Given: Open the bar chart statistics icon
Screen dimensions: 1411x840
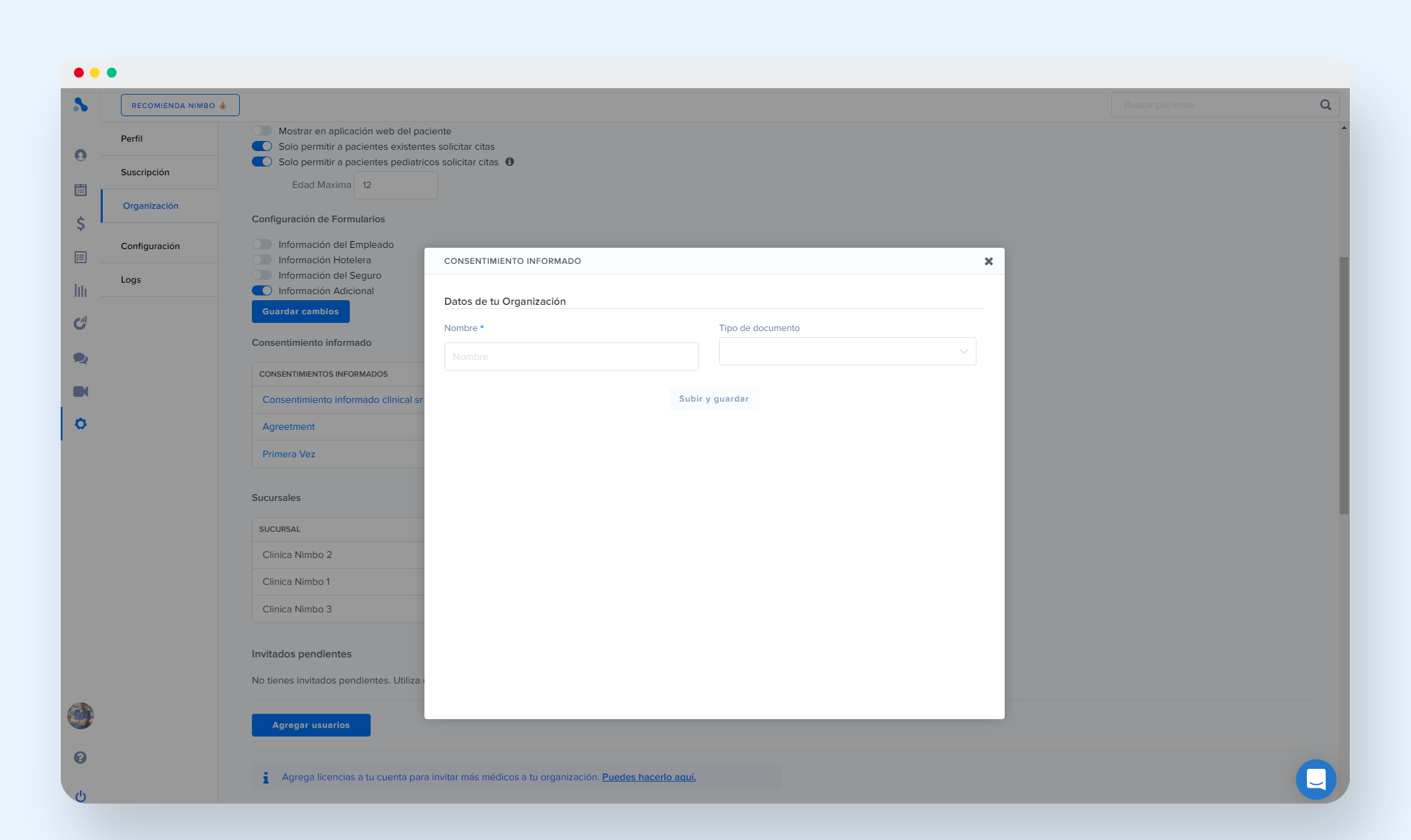Looking at the screenshot, I should click(x=81, y=291).
